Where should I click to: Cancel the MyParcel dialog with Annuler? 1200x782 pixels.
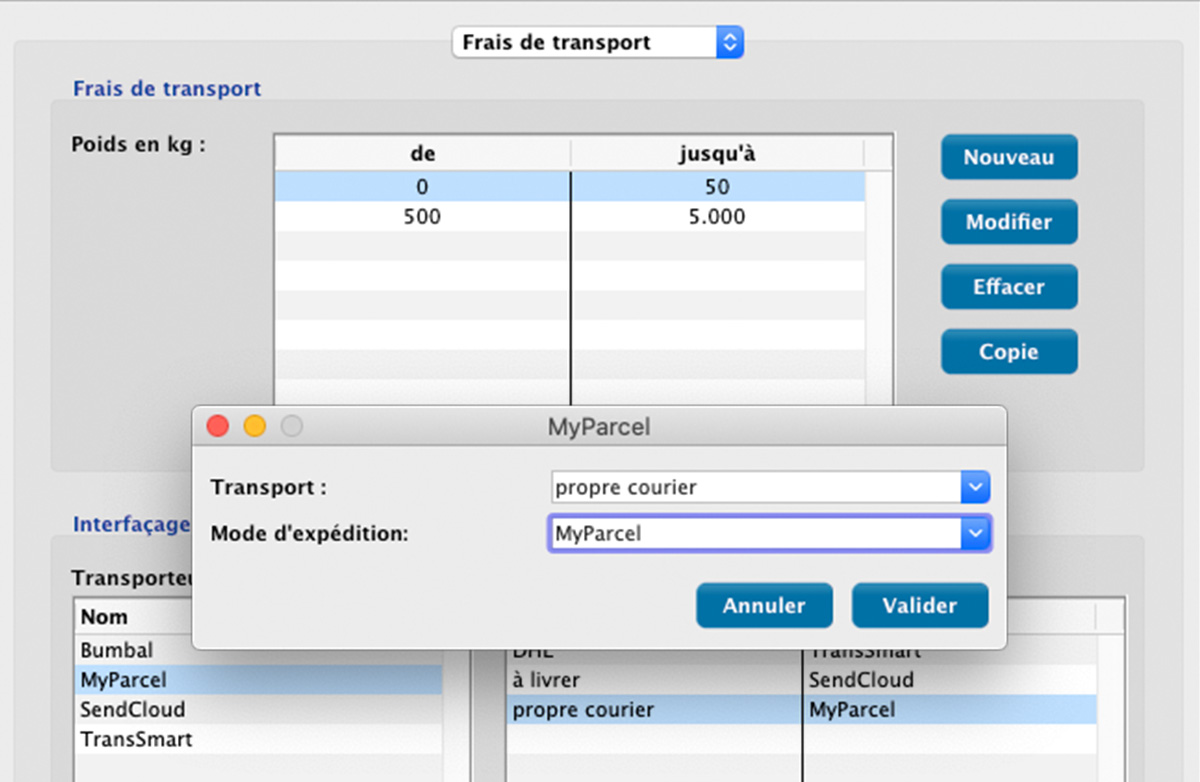coord(764,605)
